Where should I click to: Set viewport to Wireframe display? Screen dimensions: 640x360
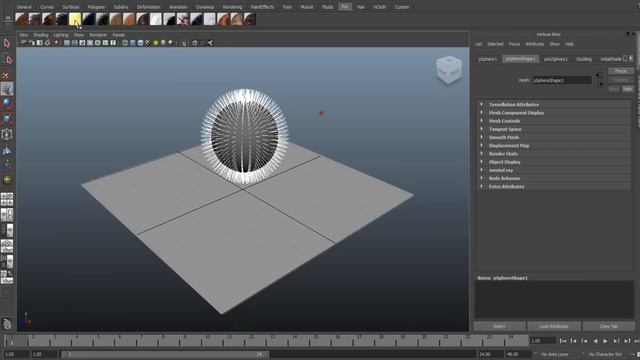click(x=125, y=42)
